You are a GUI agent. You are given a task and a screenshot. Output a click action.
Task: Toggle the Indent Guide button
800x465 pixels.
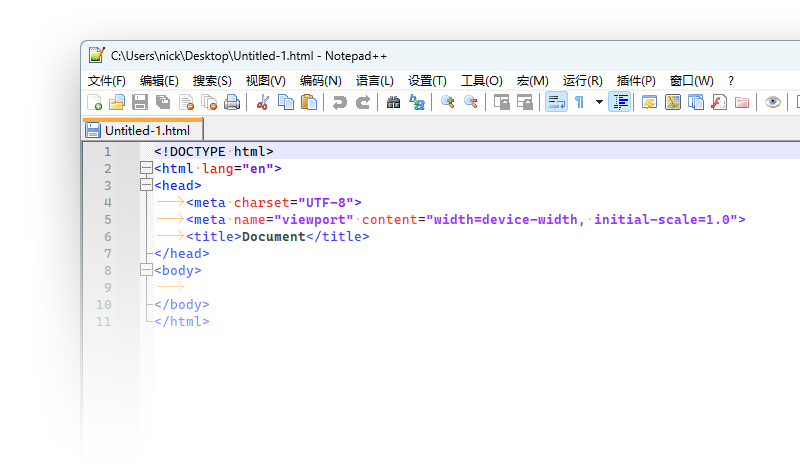[x=620, y=102]
